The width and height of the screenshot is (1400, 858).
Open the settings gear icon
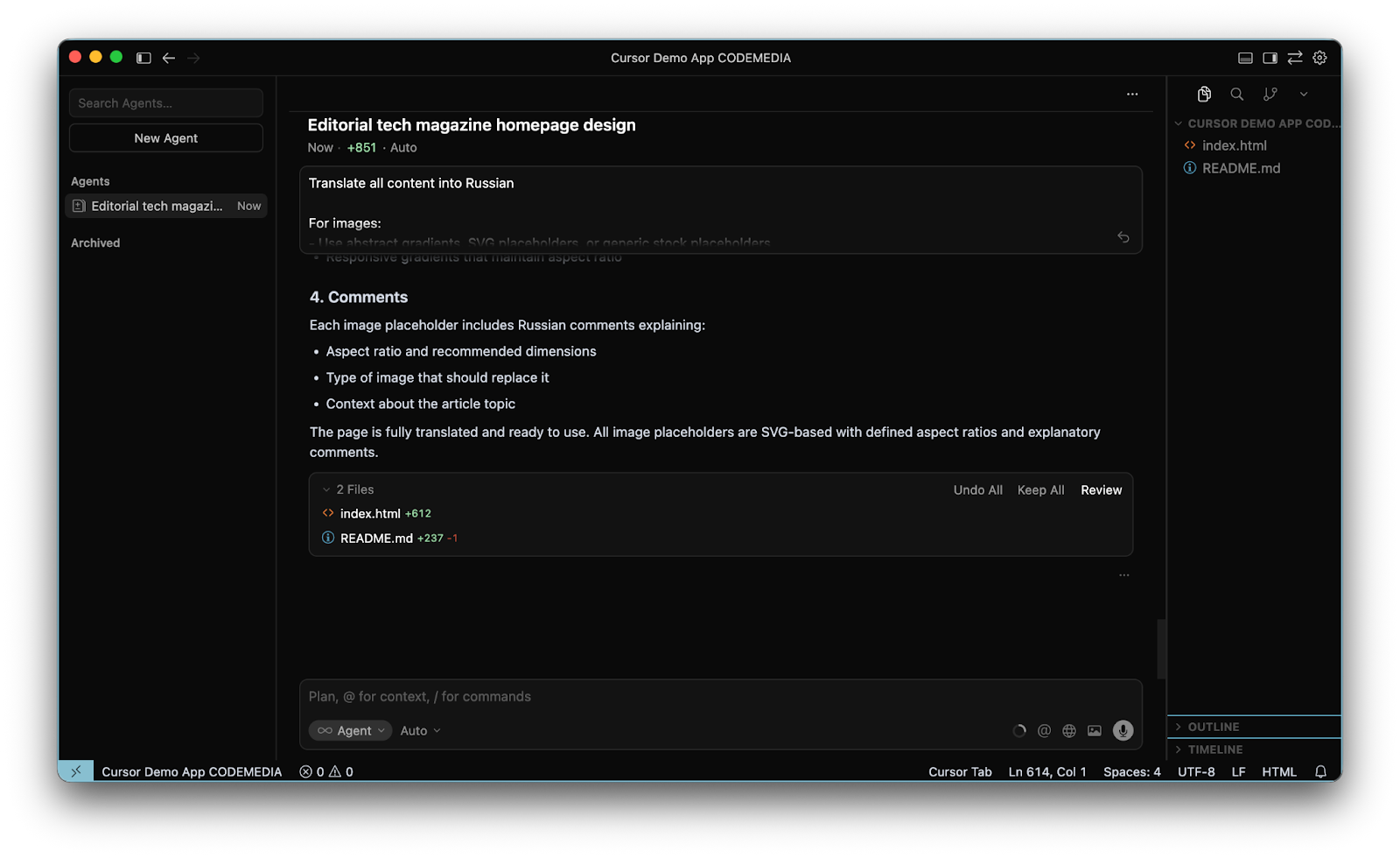pyautogui.click(x=1319, y=58)
